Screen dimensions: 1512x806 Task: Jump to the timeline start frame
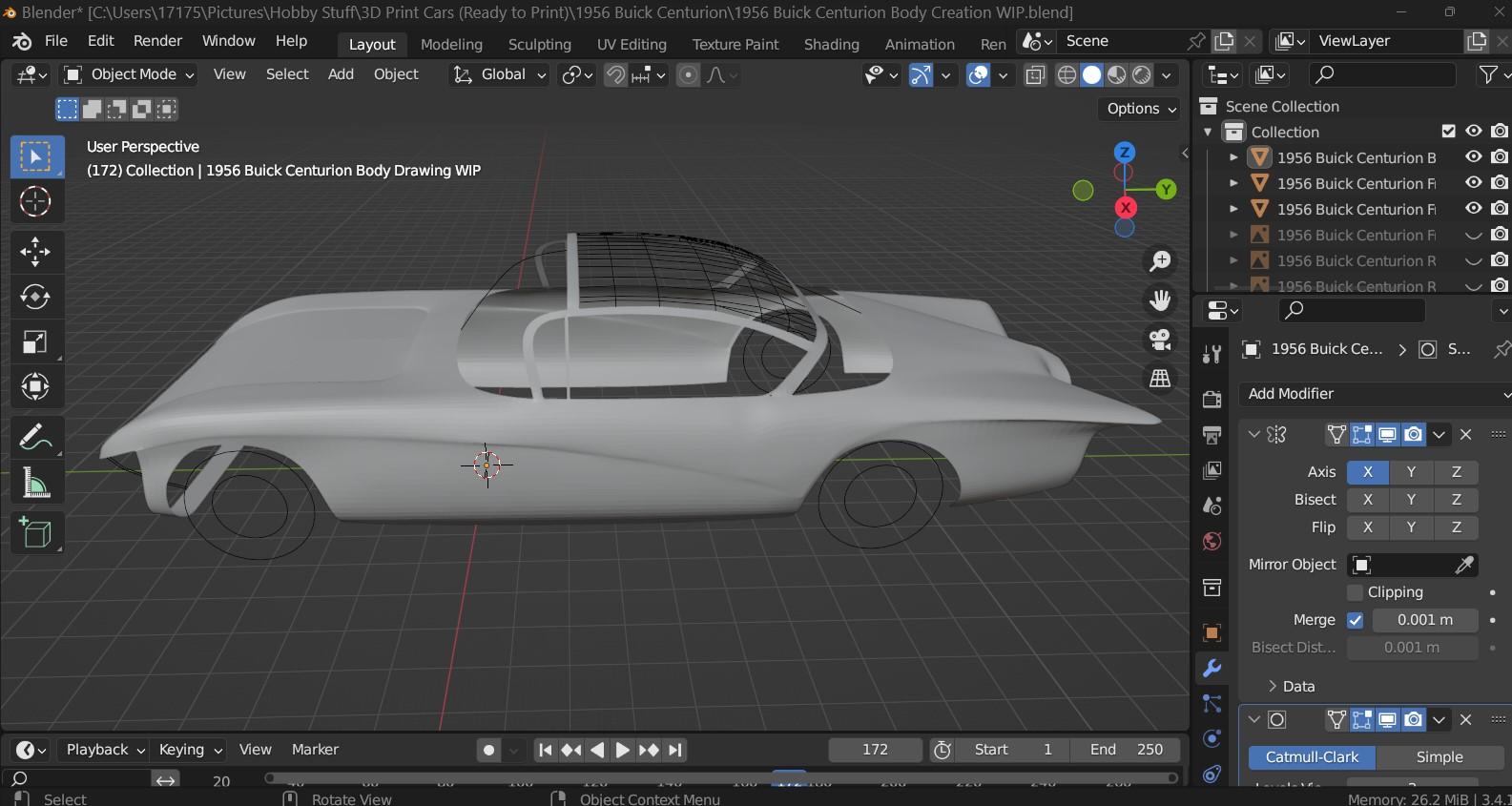(545, 750)
